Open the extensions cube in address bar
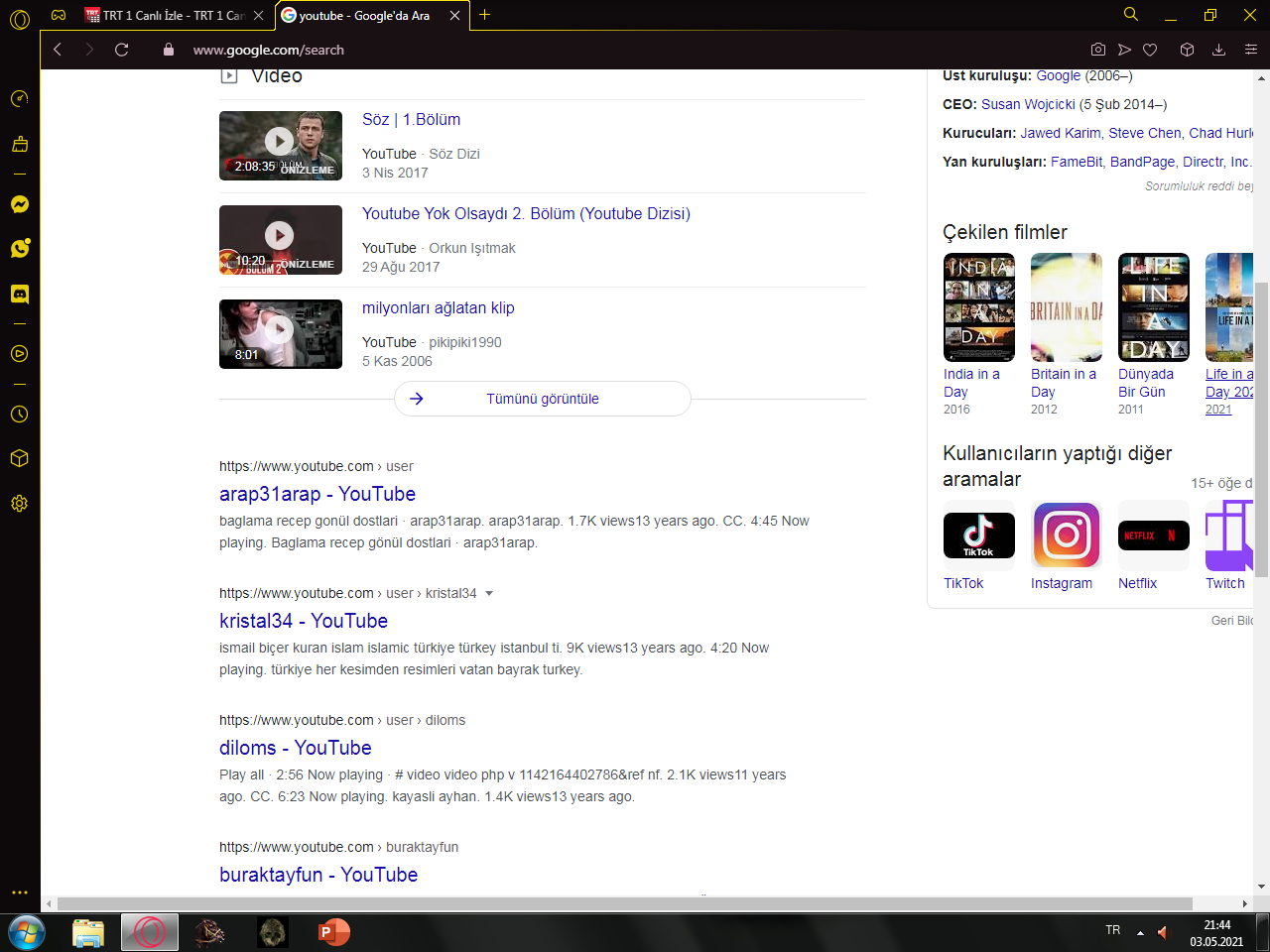Screen dimensions: 1270x952 pos(1187,50)
